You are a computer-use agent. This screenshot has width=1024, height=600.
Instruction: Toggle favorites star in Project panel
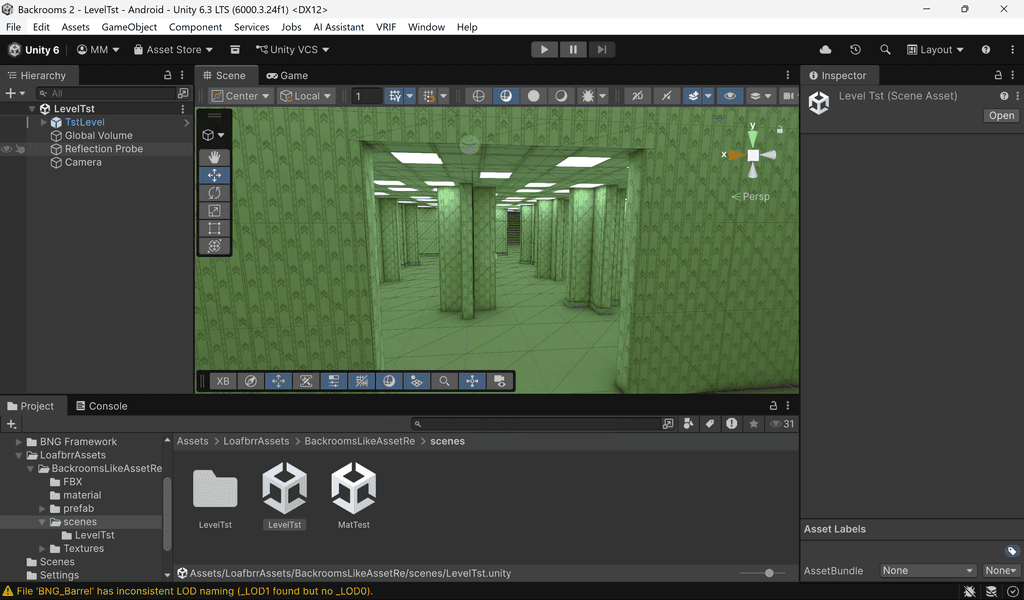pyautogui.click(x=754, y=424)
